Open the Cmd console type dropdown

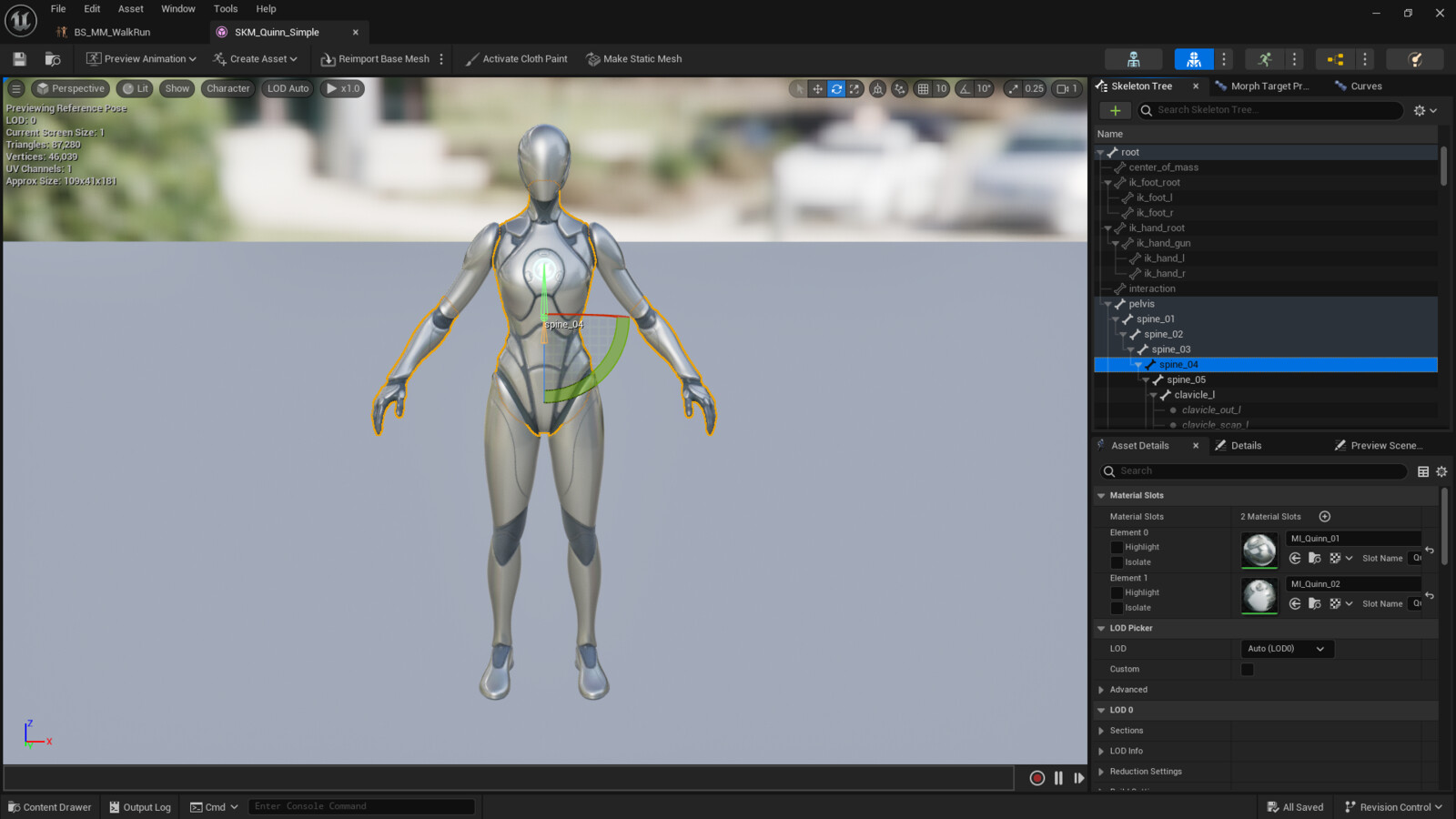pyautogui.click(x=214, y=807)
